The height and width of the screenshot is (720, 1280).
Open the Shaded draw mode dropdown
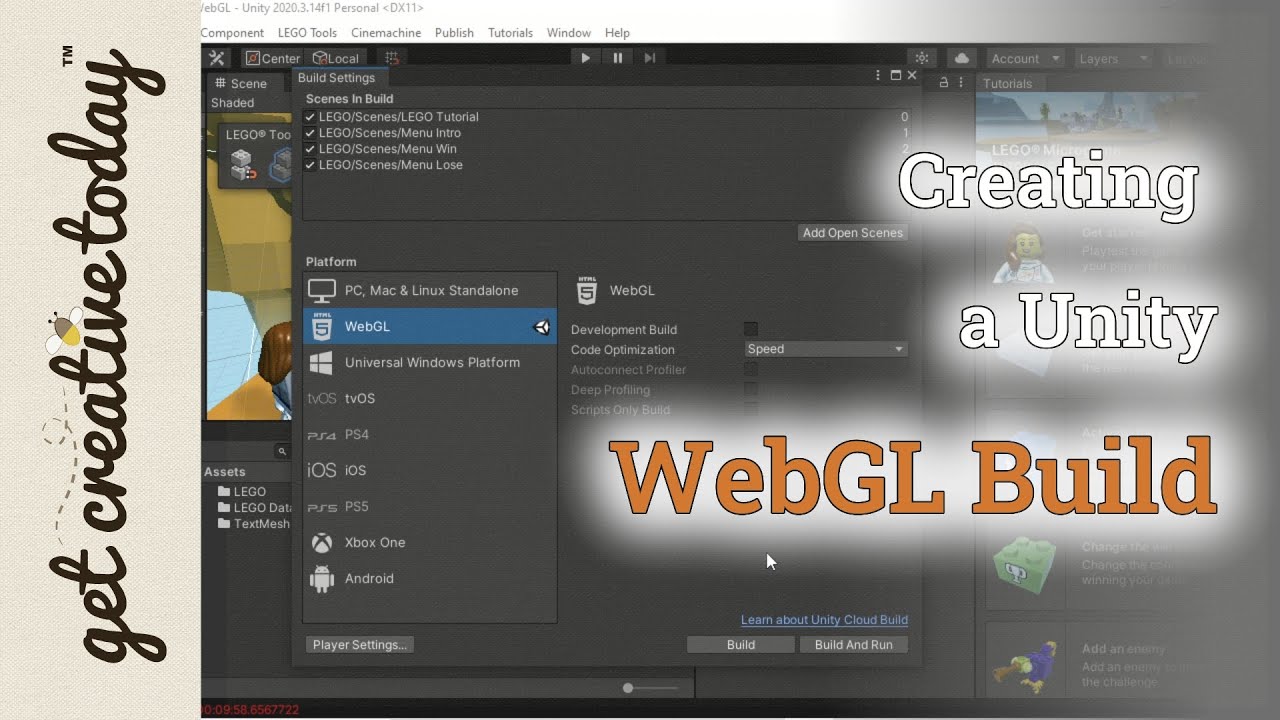[232, 103]
